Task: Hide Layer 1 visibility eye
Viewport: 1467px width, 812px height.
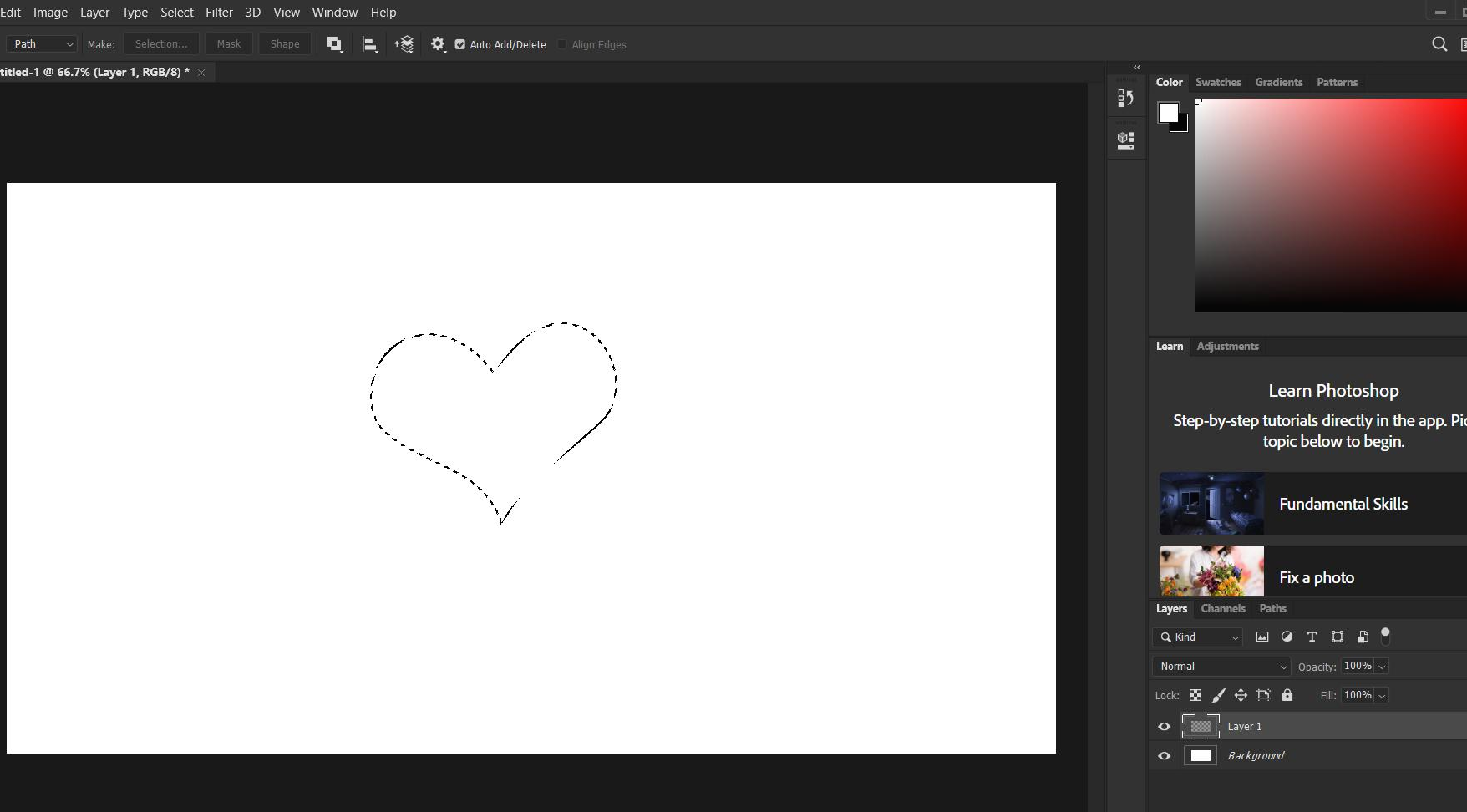Action: tap(1164, 727)
